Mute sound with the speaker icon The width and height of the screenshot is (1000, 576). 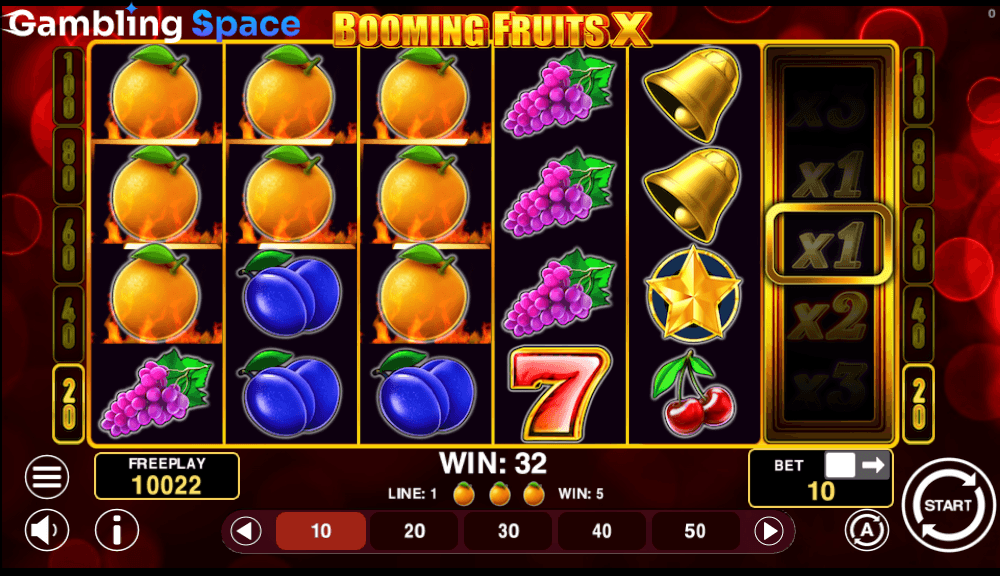47,529
